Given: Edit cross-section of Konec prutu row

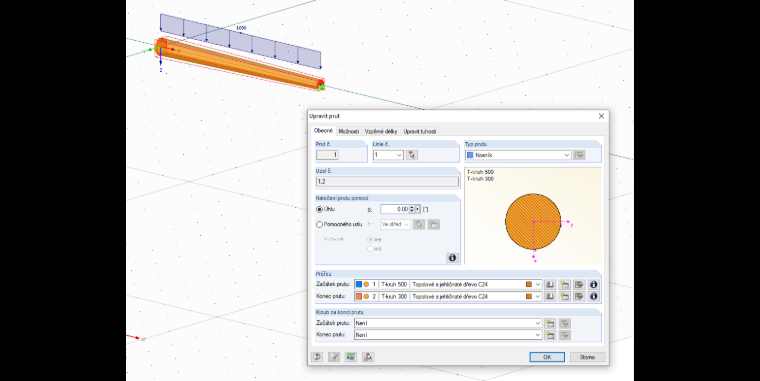Looking at the screenshot, I should (x=579, y=296).
